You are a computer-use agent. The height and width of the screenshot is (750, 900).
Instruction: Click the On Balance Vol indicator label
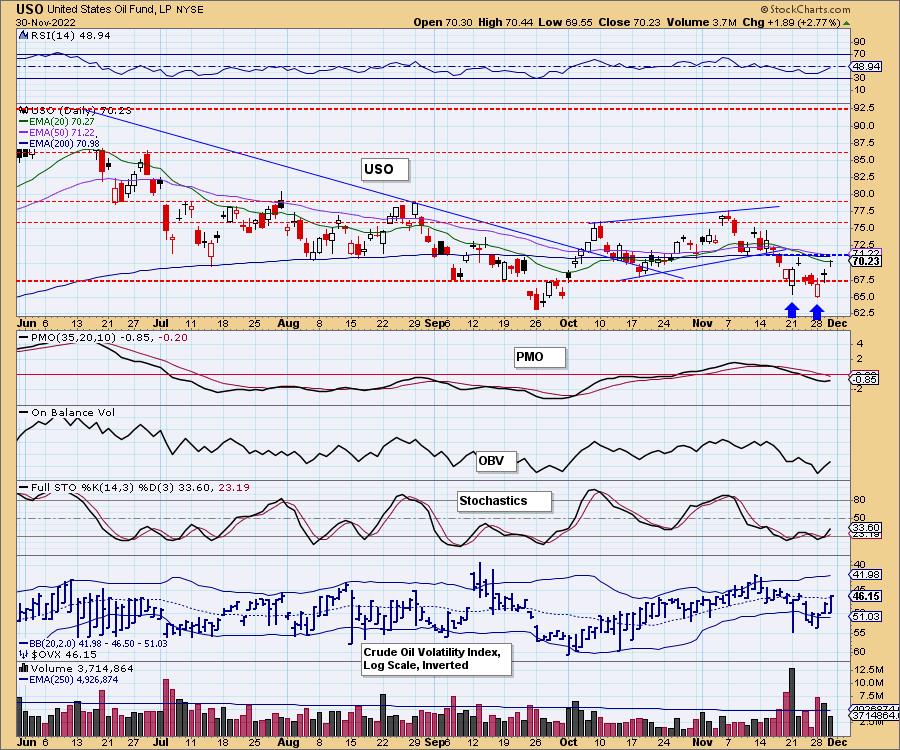coord(67,413)
